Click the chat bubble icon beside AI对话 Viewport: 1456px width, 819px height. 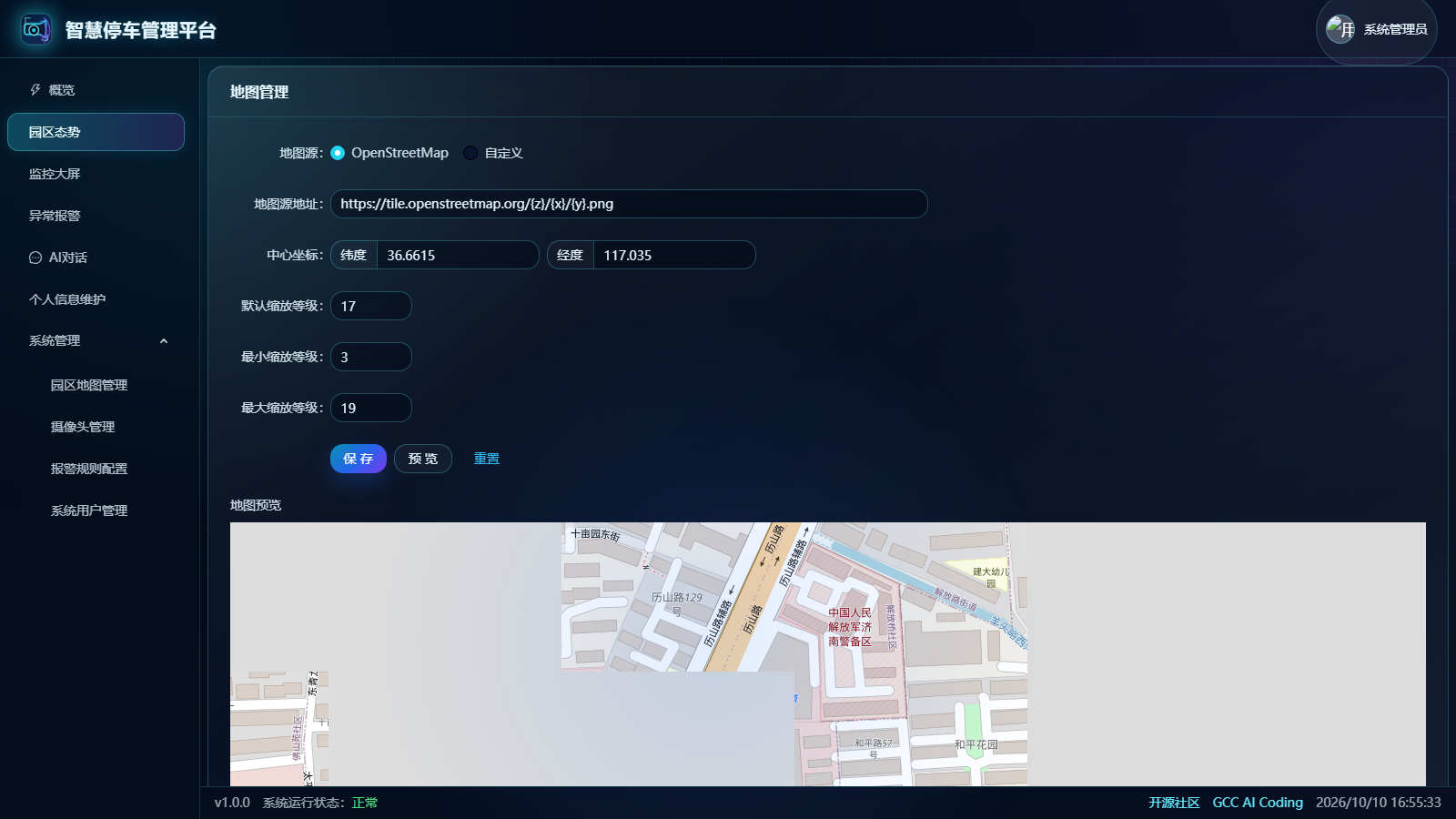(35, 258)
